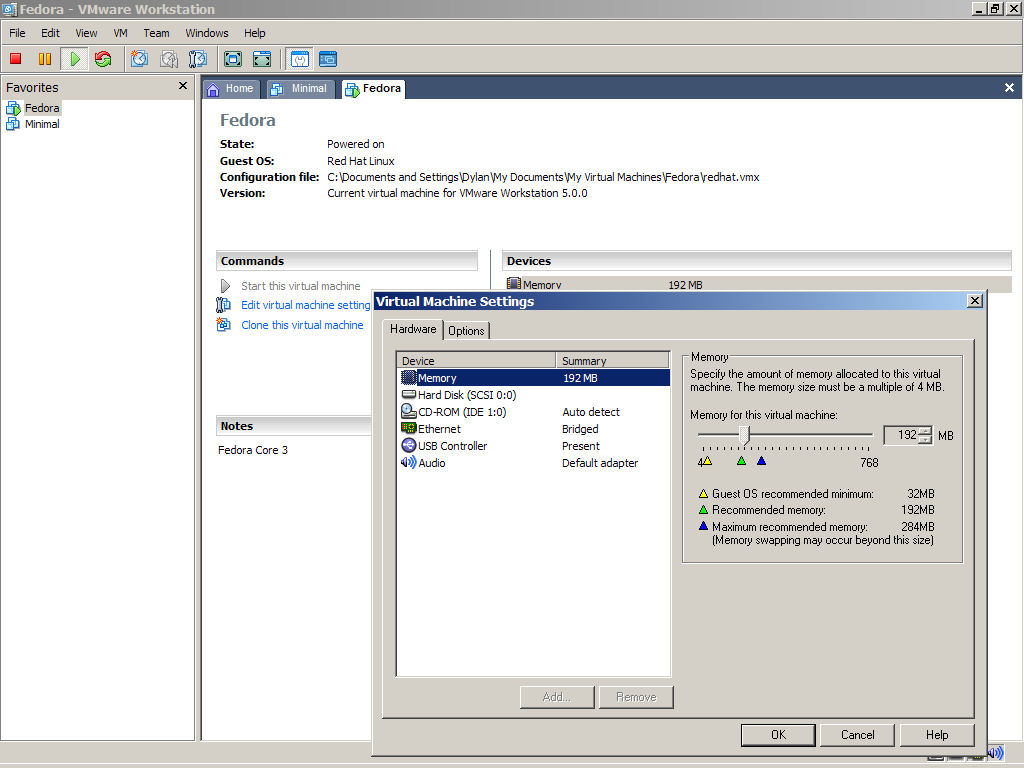This screenshot has width=1024, height=768.
Task: Click the Help button in settings dialog
Action: point(937,735)
